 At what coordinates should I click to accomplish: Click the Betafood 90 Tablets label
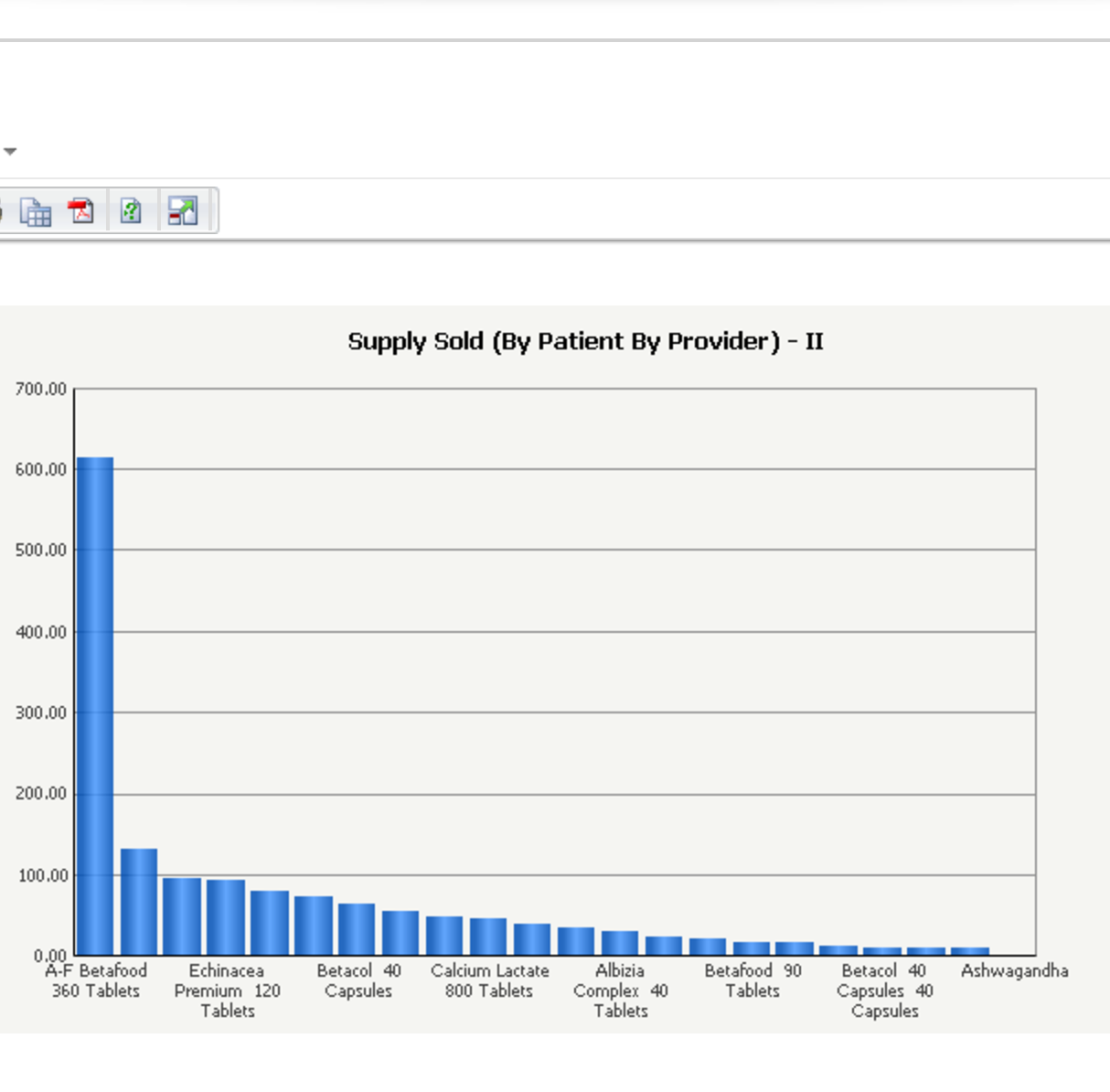coord(752,980)
